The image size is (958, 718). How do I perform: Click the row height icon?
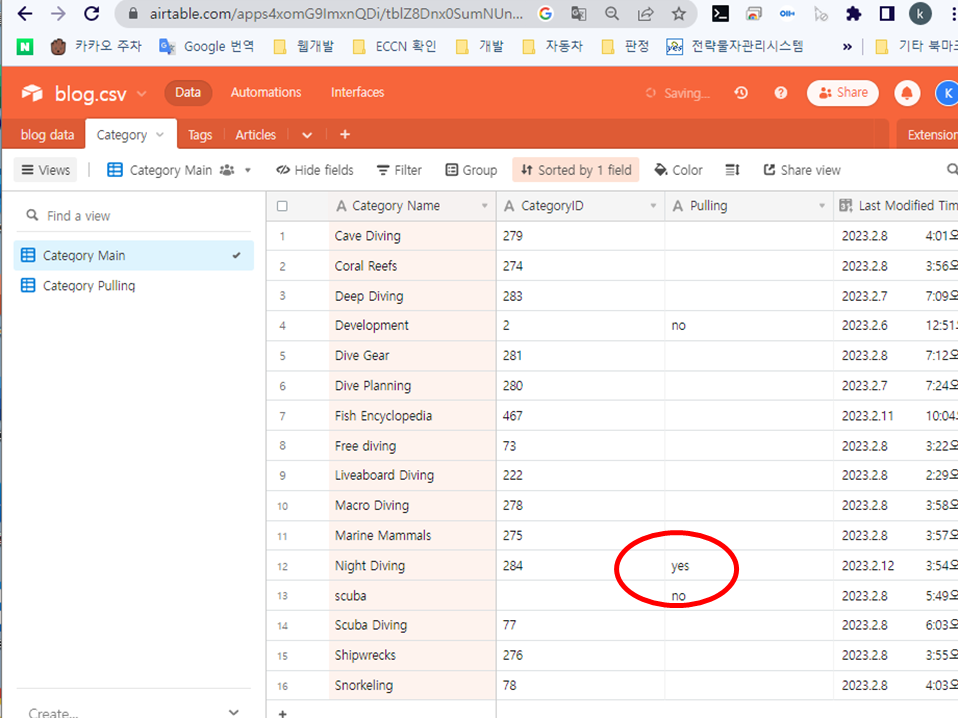tap(732, 170)
